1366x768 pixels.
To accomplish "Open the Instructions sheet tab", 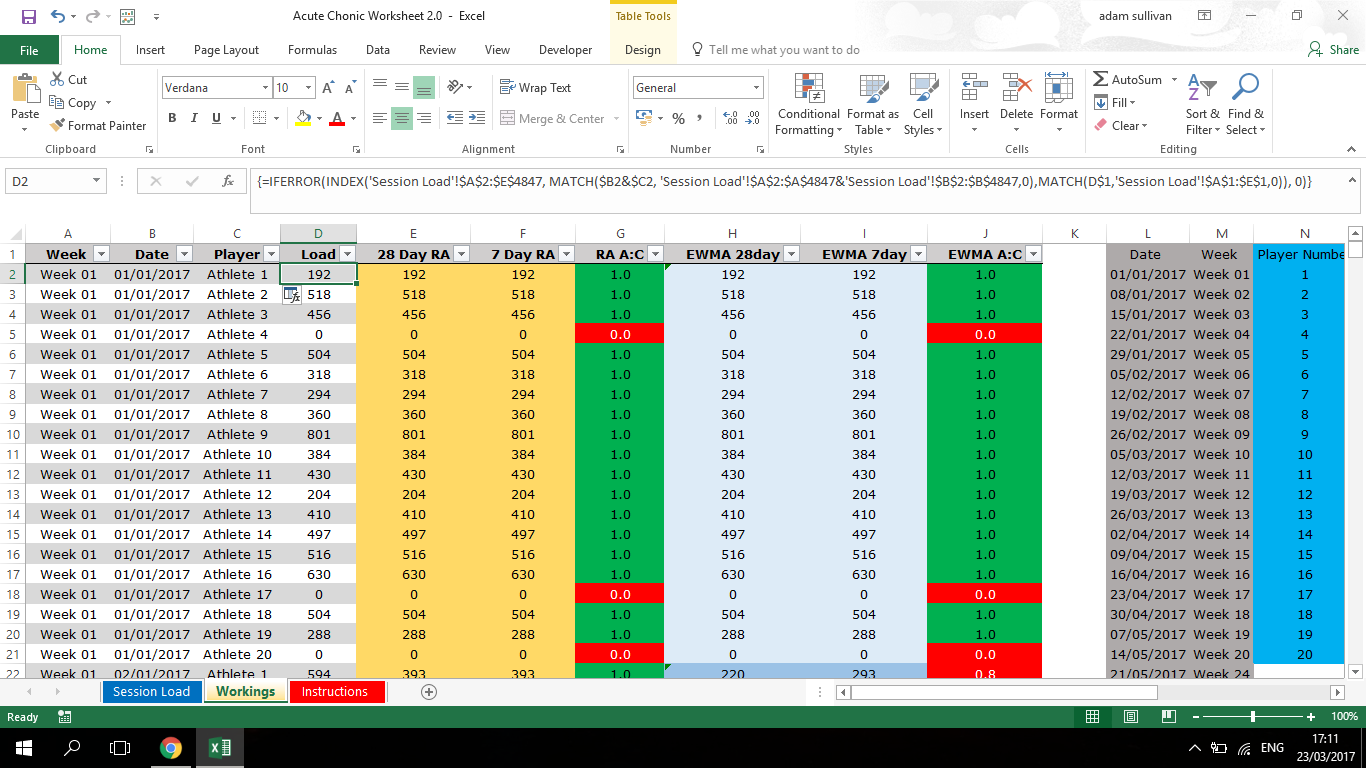I will click(337, 691).
